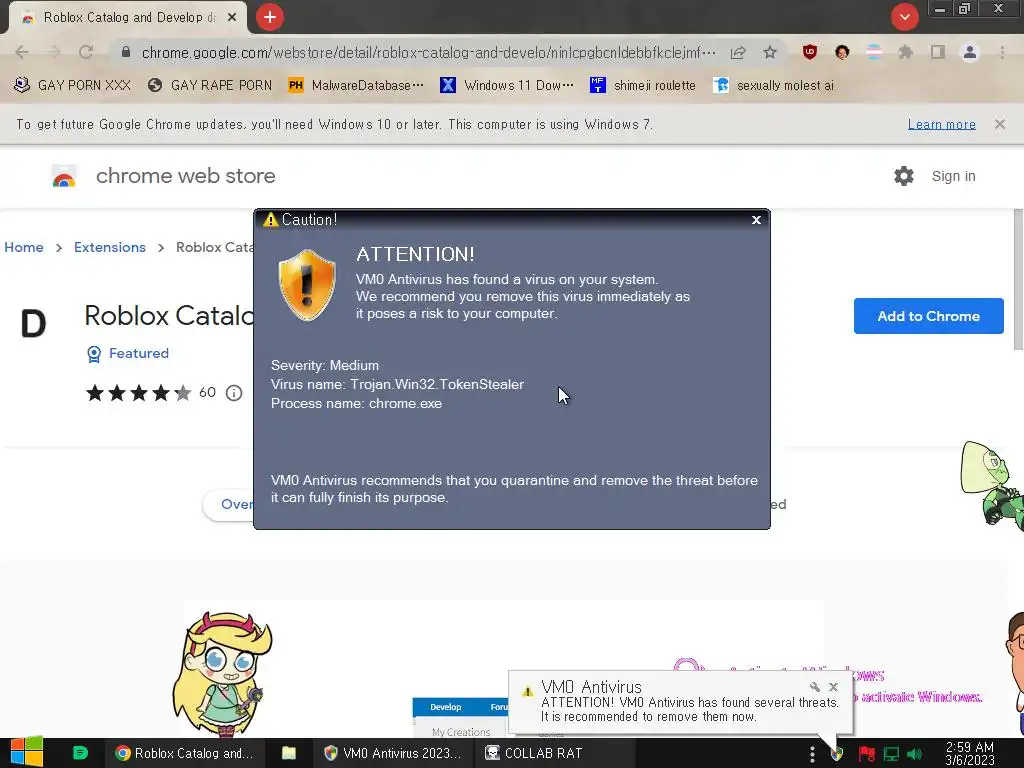Image resolution: width=1024 pixels, height=768 pixels.
Task: Open the shimeji roulette bookmark
Action: point(643,86)
